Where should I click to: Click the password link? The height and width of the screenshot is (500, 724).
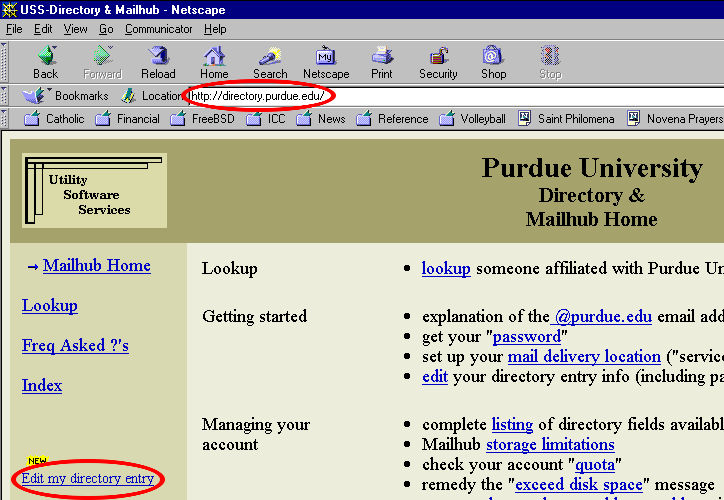pyautogui.click(x=527, y=337)
